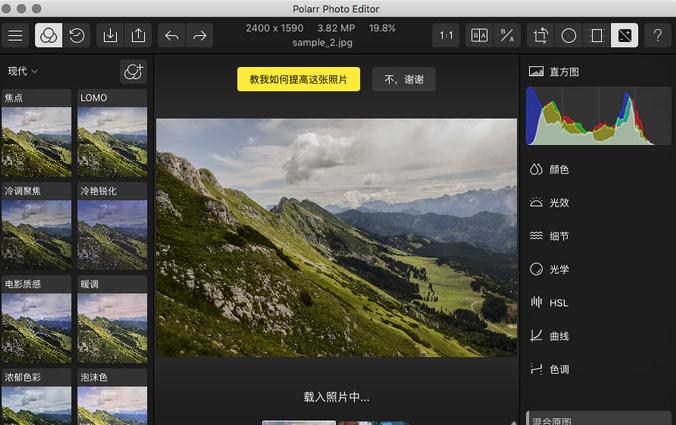Click the mountain photo on canvas
676x425 pixels.
[x=336, y=238]
